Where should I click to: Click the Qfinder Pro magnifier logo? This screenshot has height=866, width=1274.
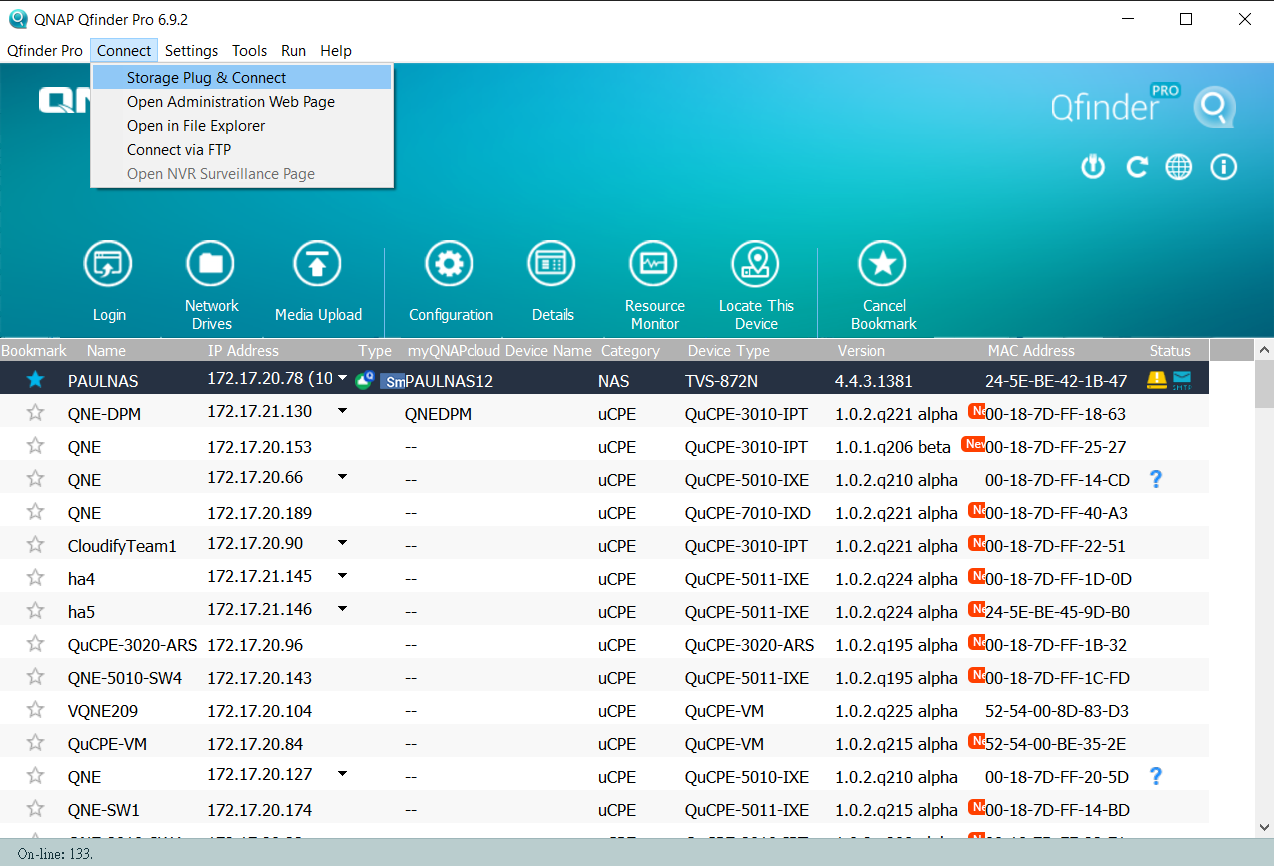pyautogui.click(x=1214, y=107)
